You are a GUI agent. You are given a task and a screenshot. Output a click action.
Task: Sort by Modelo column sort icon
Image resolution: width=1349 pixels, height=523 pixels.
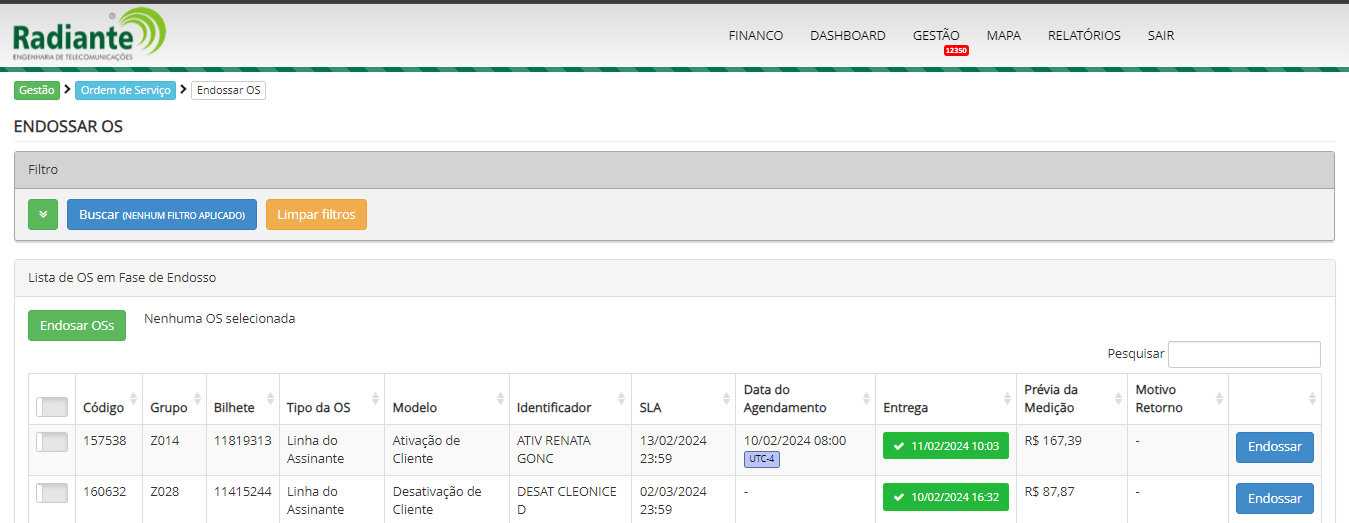[500, 398]
